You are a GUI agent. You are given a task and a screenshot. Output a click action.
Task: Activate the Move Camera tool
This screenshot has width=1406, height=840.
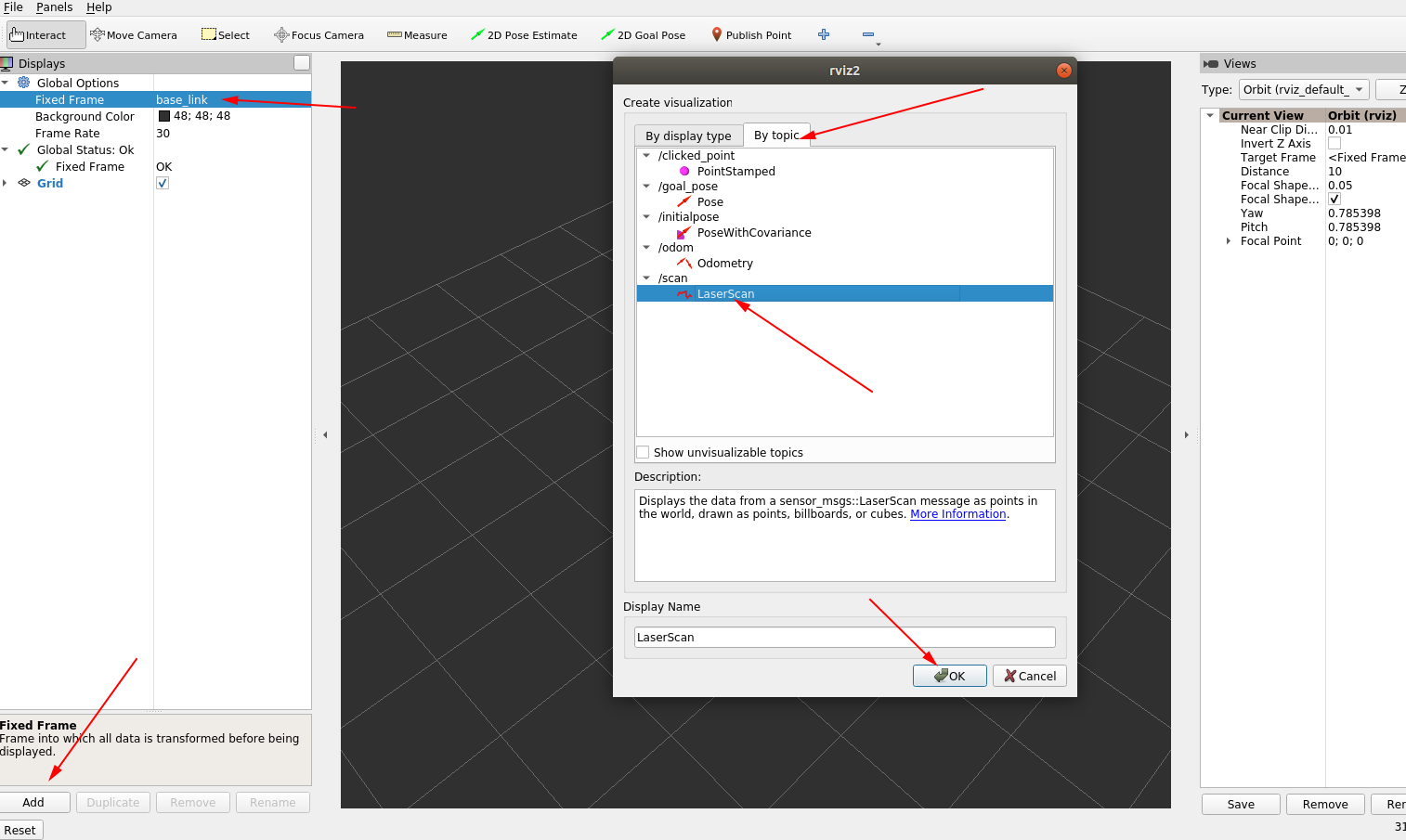(134, 34)
